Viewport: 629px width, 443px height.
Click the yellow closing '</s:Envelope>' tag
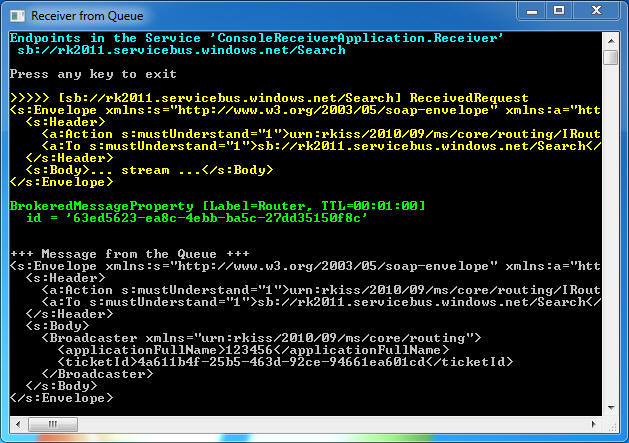(x=62, y=182)
